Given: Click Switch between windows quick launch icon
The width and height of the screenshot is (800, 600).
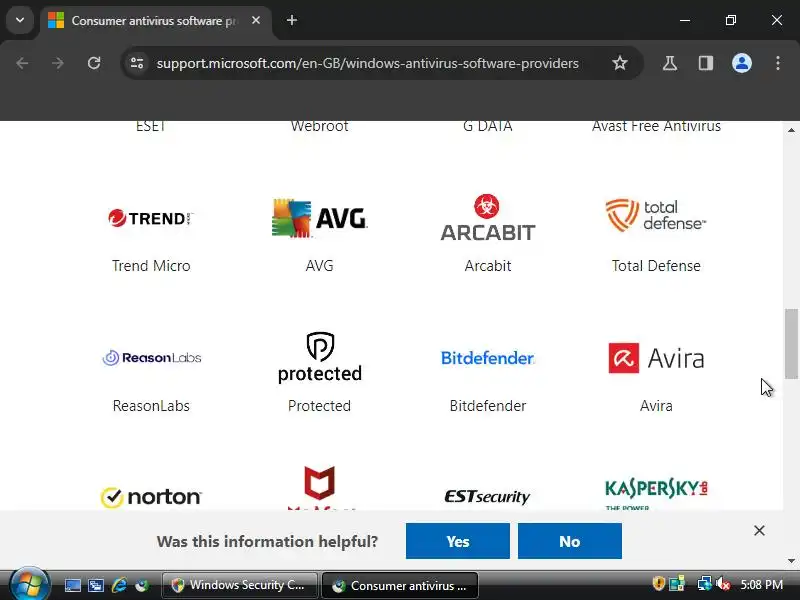Looking at the screenshot, I should click(96, 585).
